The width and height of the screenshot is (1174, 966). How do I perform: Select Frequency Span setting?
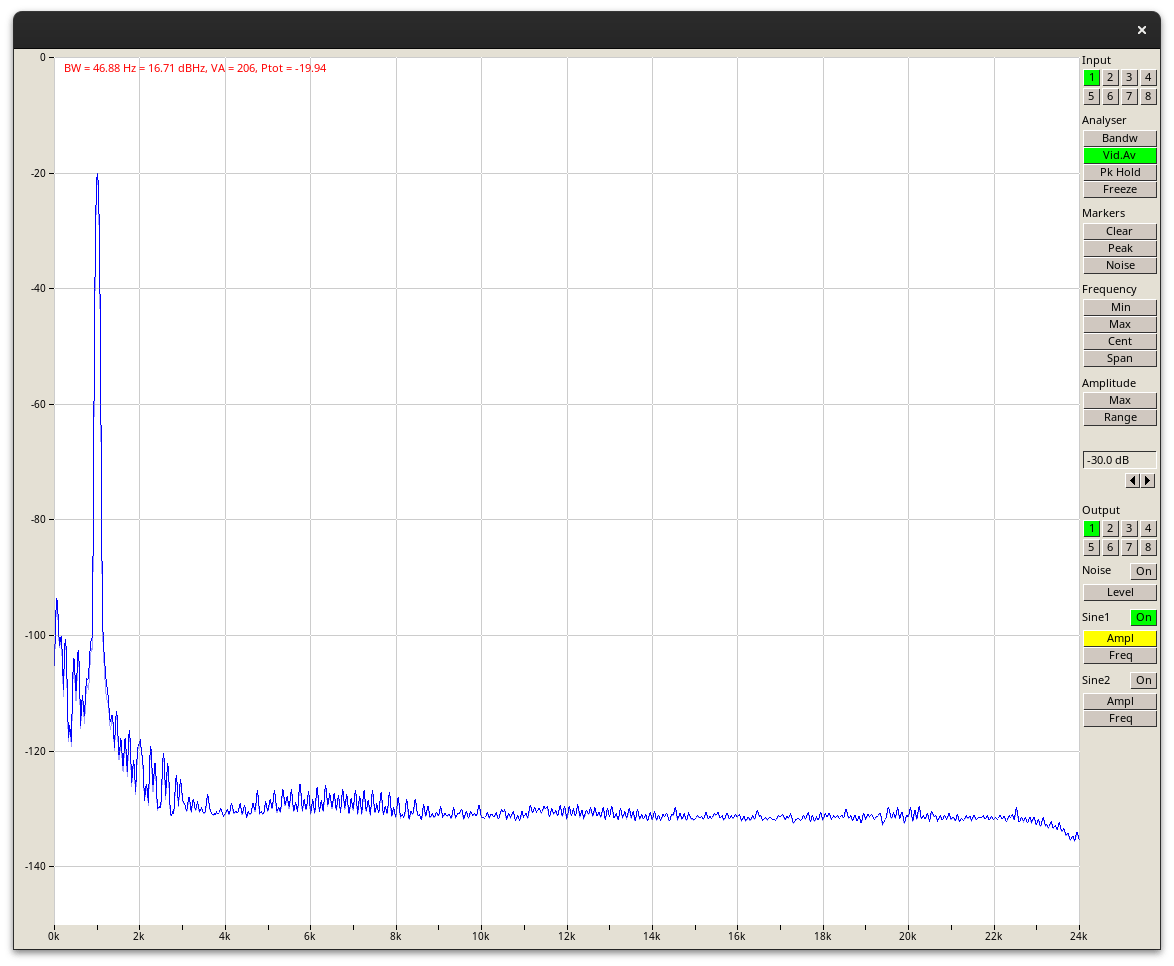point(1120,358)
